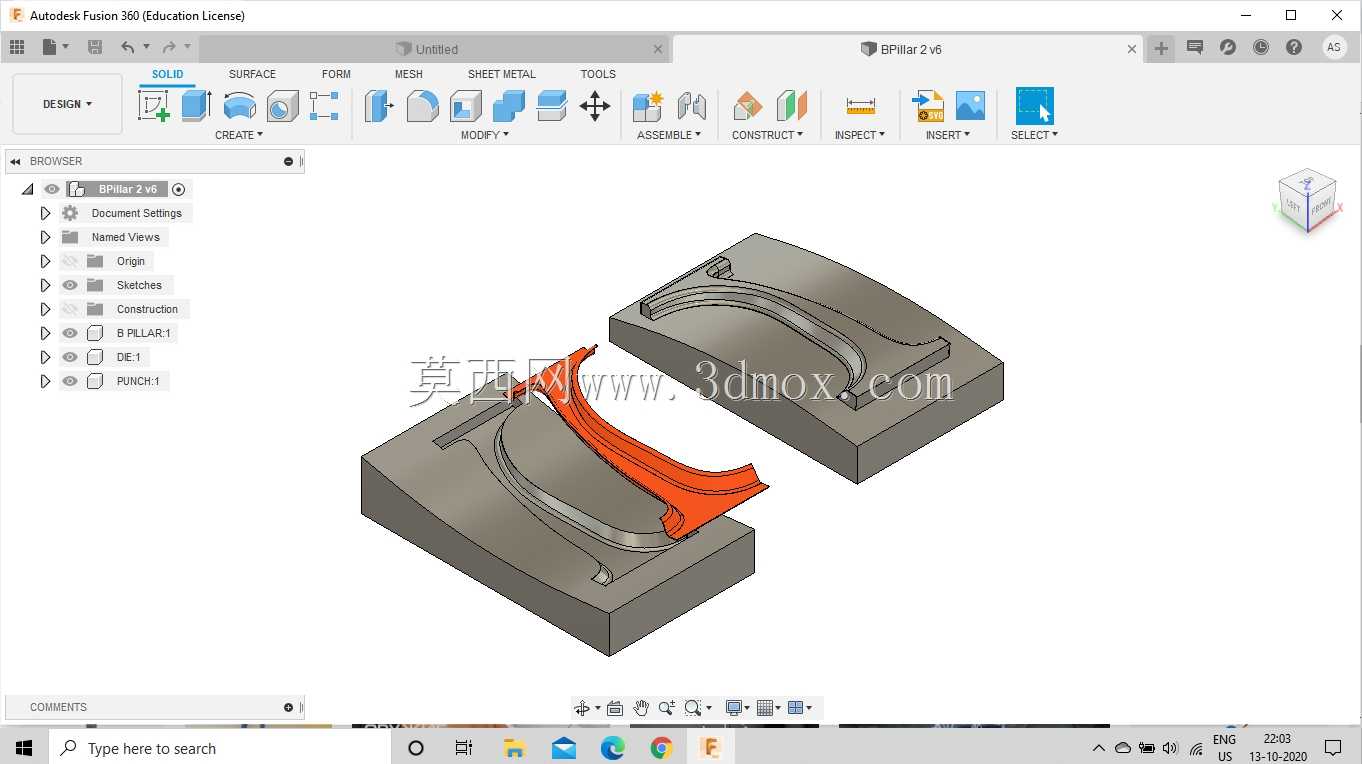The height and width of the screenshot is (764, 1362).
Task: Click the Undo arrow
Action: point(127,47)
